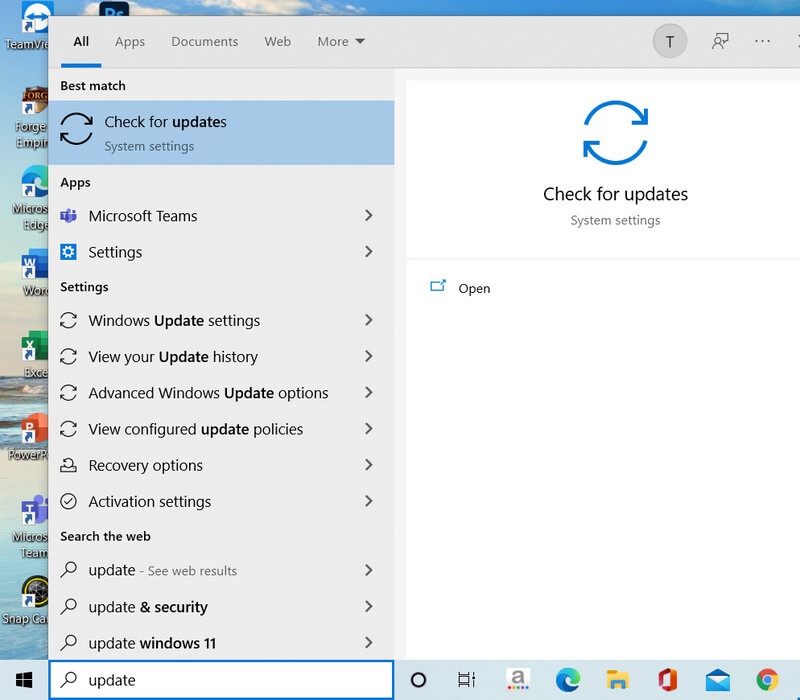Viewport: 800px width, 700px height.
Task: Select update & security web suggestion
Action: pos(221,607)
